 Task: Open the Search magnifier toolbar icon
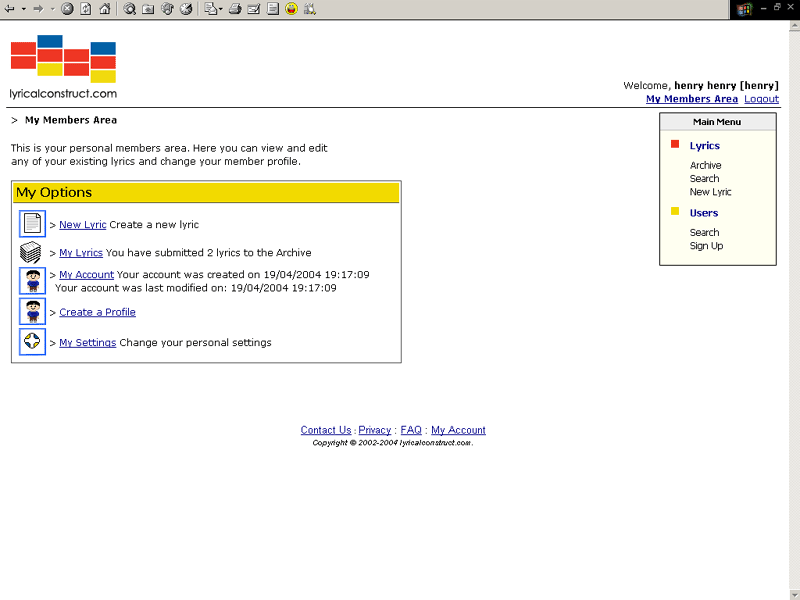130,9
